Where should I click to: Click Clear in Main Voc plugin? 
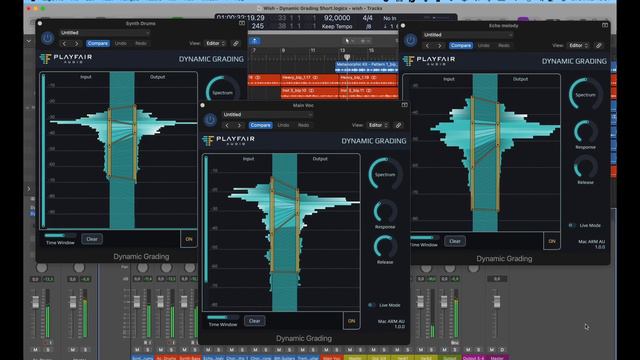pos(254,321)
